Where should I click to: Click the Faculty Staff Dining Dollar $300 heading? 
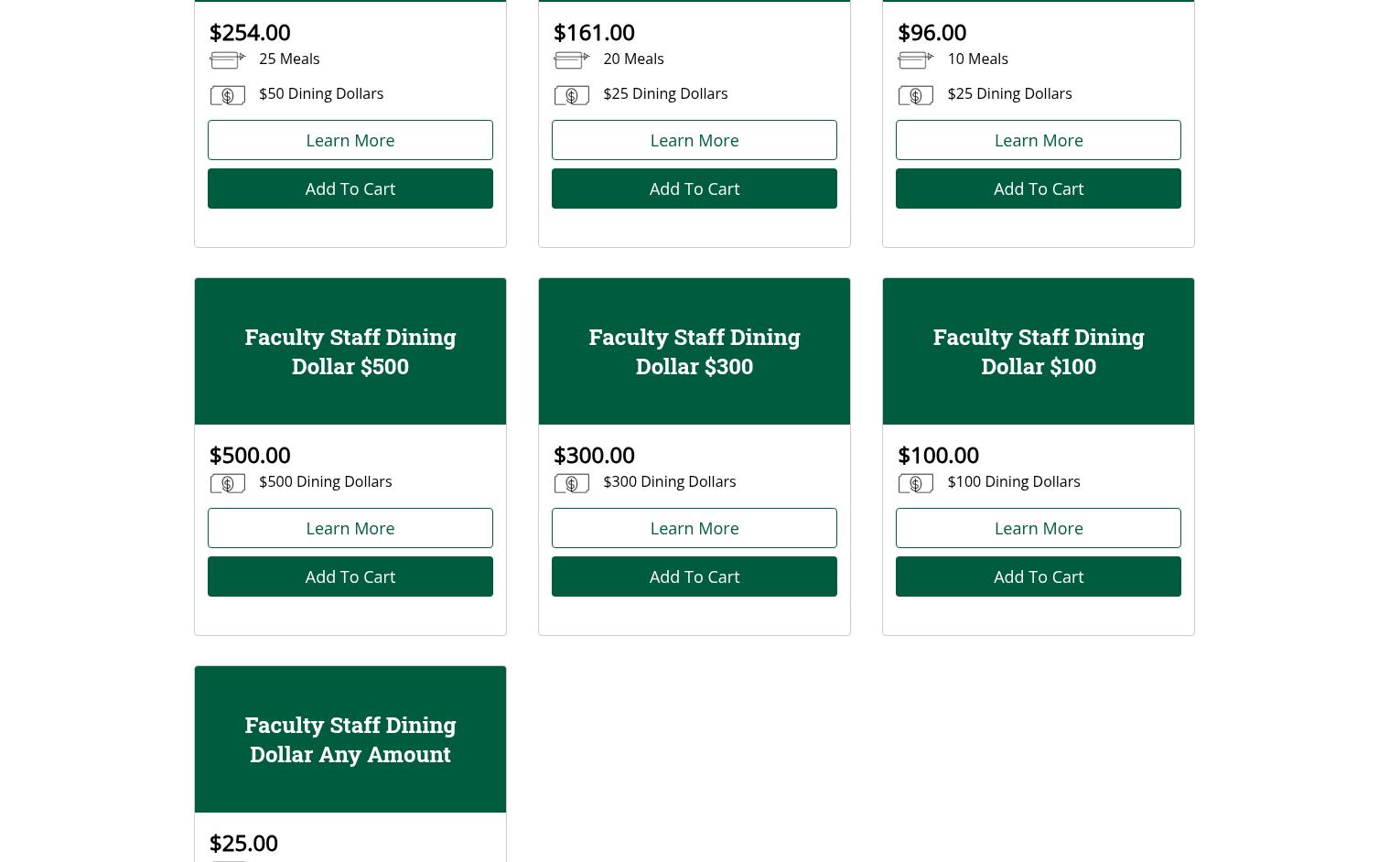click(694, 351)
